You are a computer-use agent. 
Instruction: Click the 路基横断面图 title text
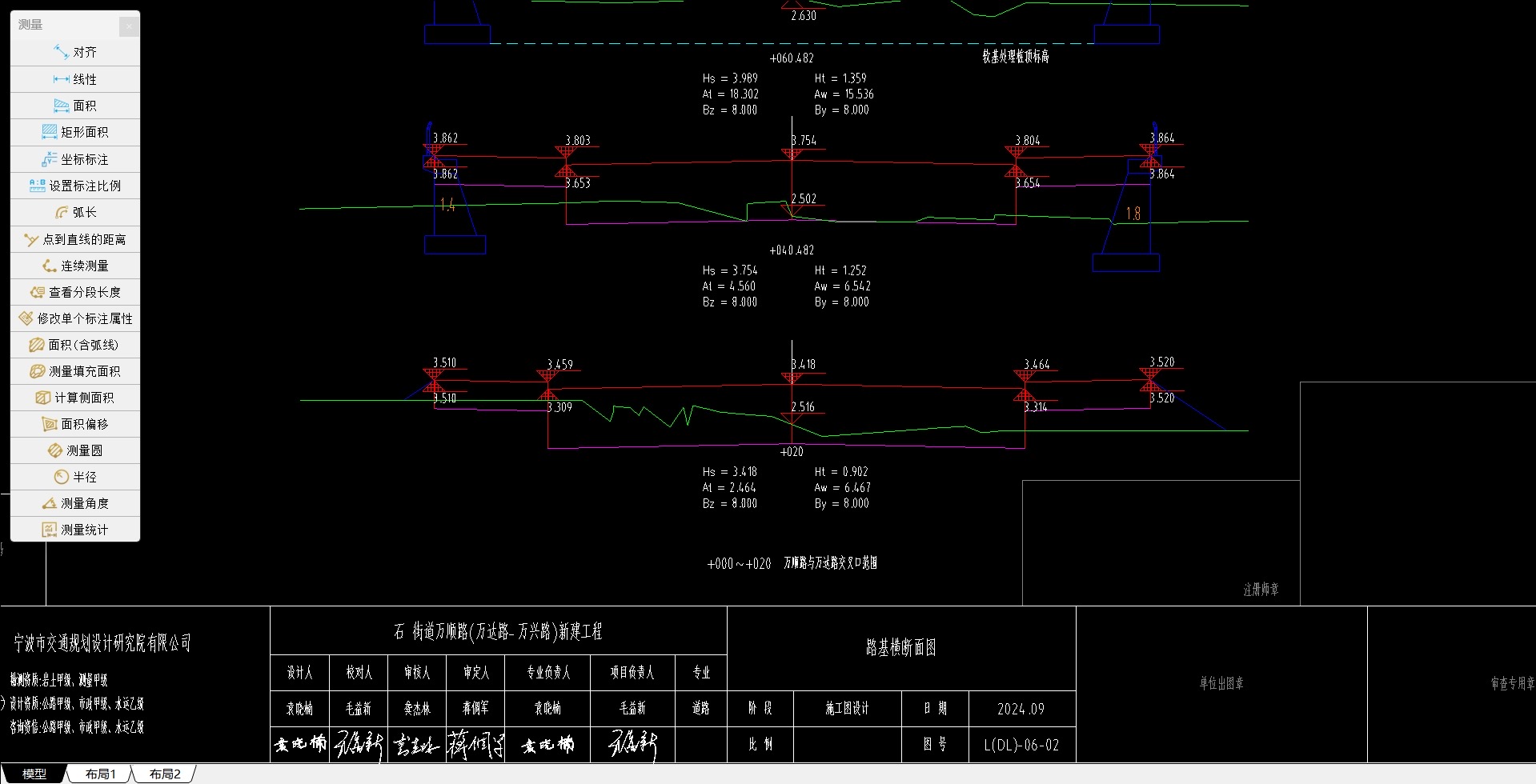tap(901, 647)
